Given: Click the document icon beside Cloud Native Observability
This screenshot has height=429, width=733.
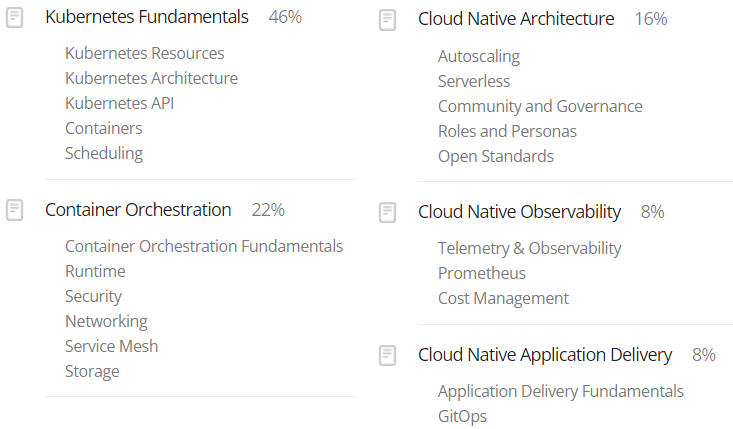Looking at the screenshot, I should coord(388,213).
